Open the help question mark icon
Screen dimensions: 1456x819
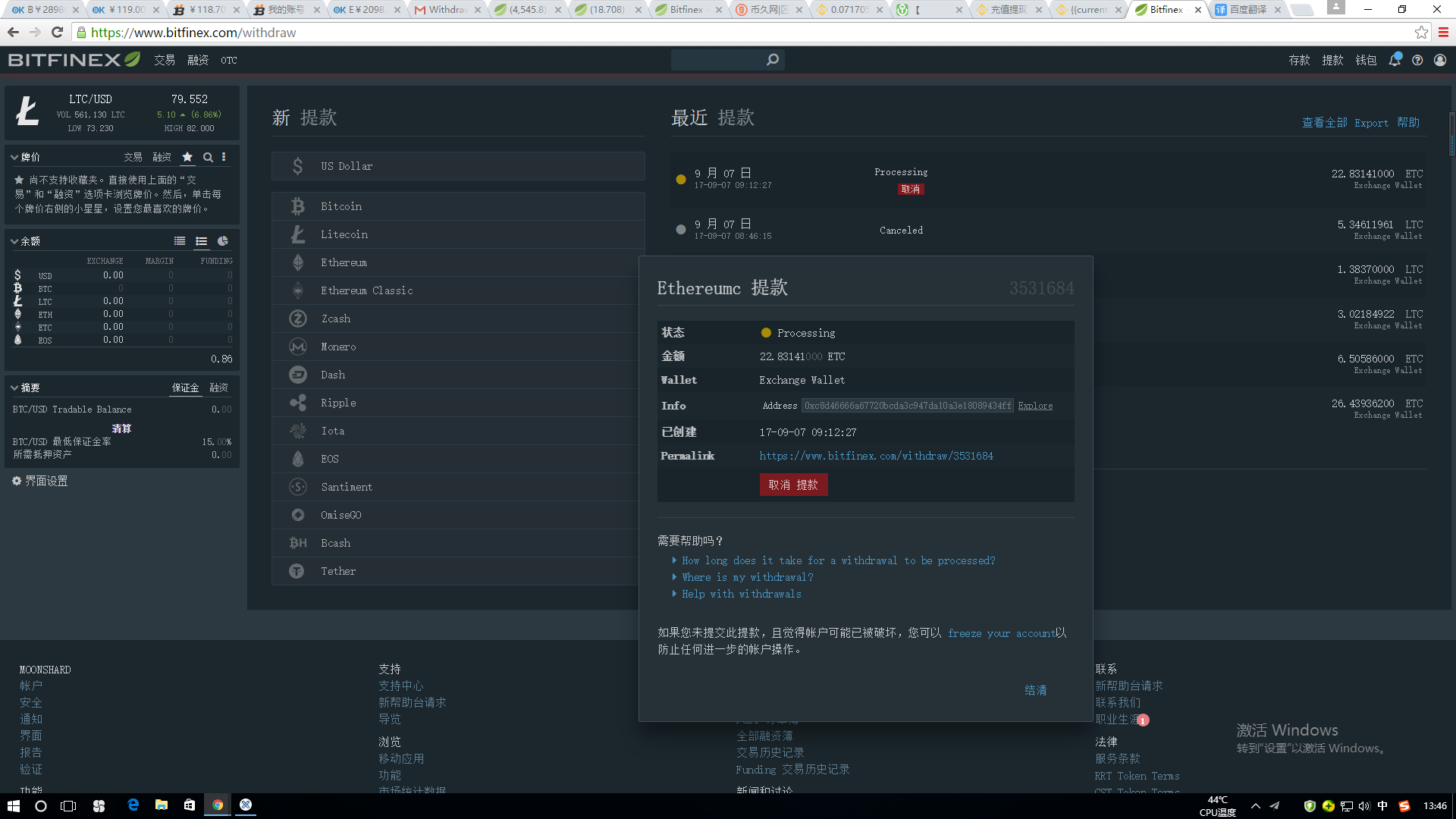click(x=1417, y=60)
